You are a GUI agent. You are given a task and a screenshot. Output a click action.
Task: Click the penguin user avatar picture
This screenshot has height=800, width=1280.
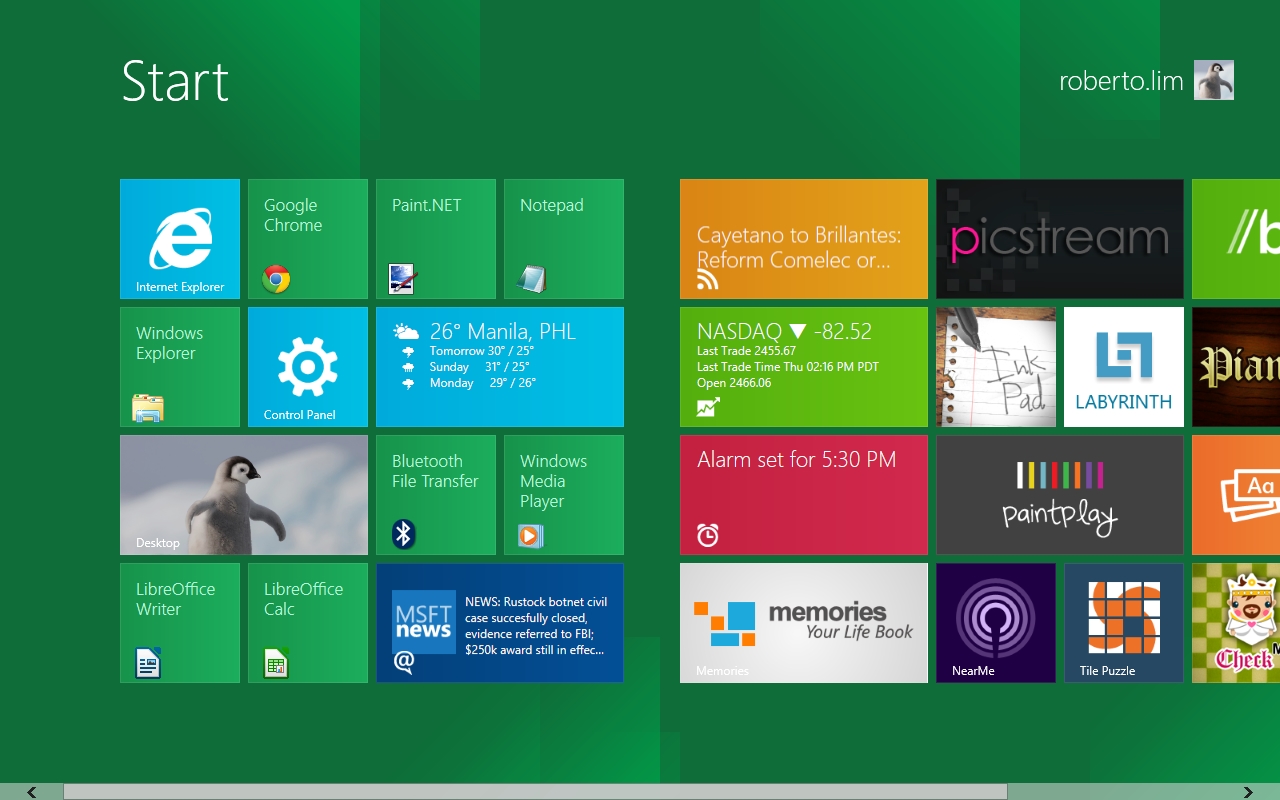click(x=1214, y=80)
